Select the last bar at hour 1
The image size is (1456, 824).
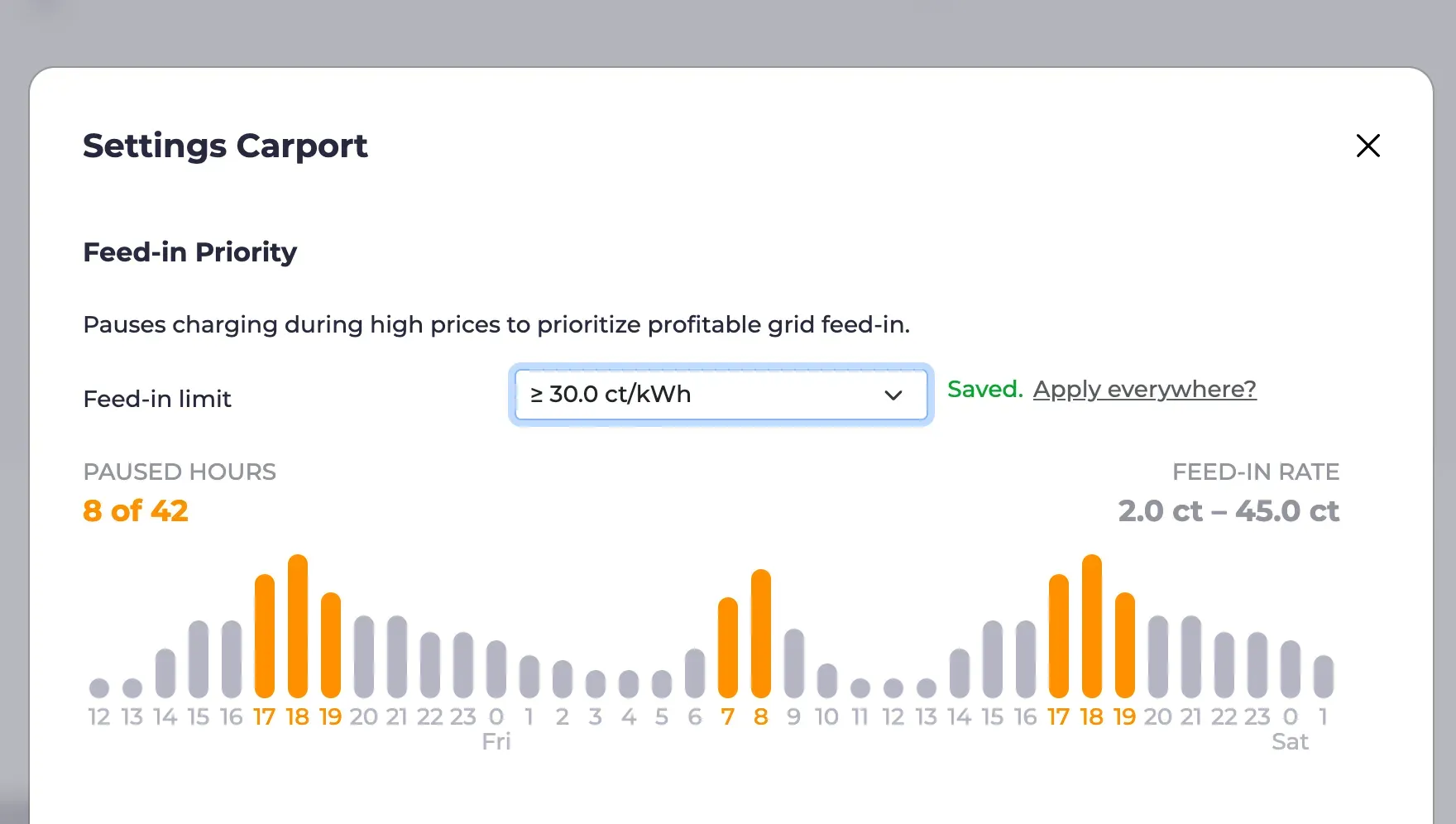(x=1324, y=677)
